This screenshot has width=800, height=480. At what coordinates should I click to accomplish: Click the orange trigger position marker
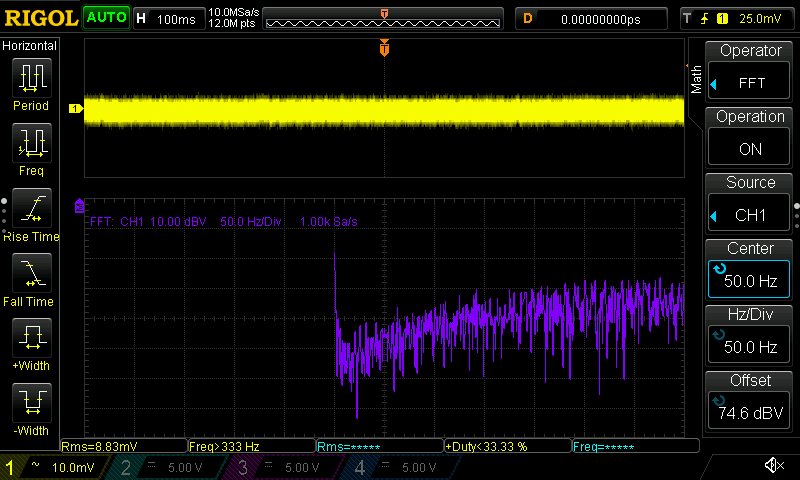(384, 48)
